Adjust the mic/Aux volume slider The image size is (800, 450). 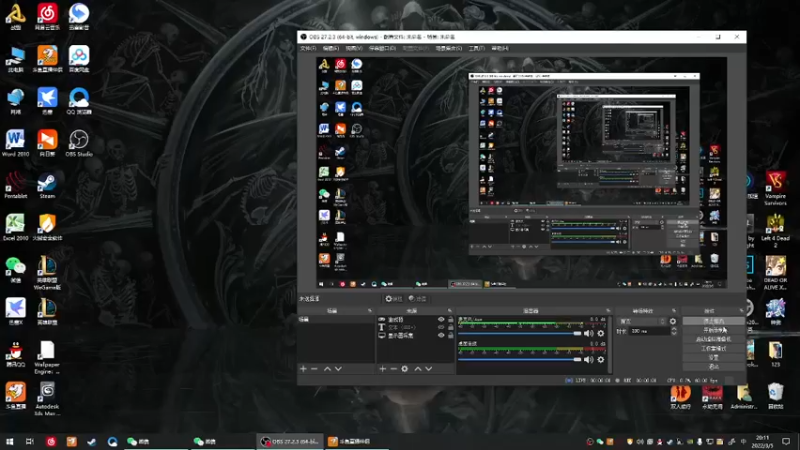pyautogui.click(x=519, y=333)
